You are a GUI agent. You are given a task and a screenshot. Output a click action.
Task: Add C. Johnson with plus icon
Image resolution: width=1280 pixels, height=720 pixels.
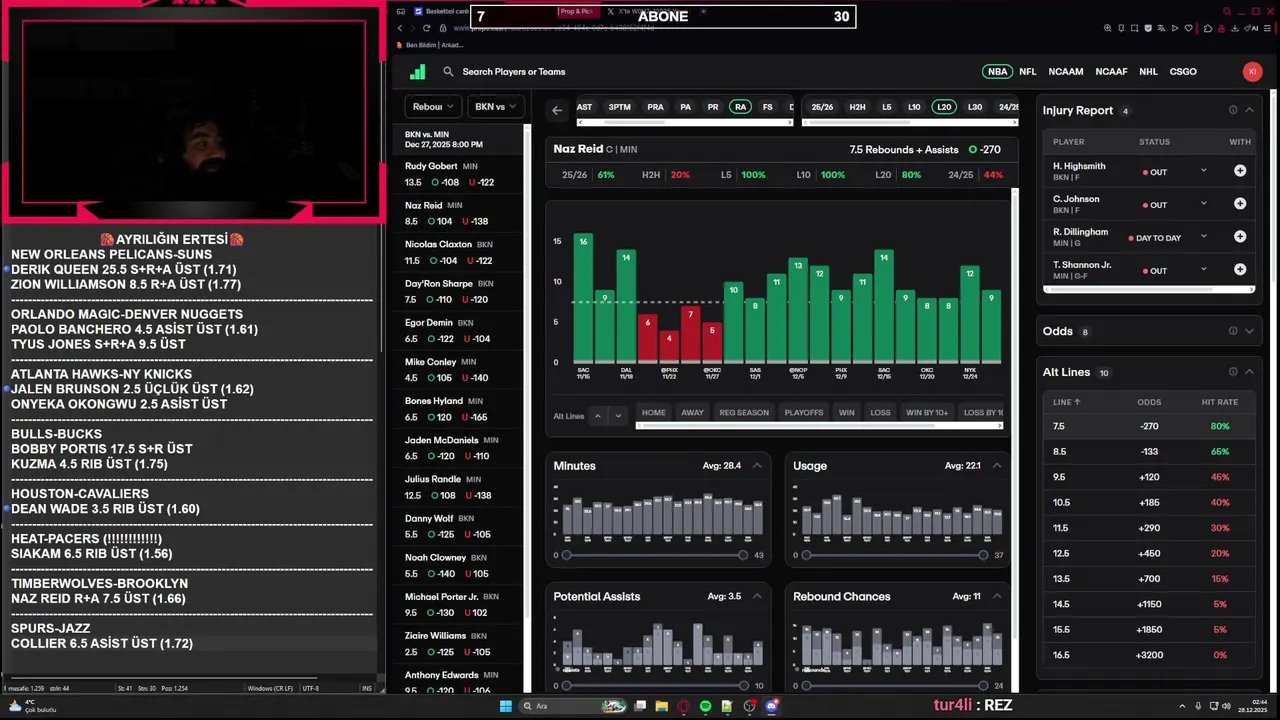(1240, 204)
